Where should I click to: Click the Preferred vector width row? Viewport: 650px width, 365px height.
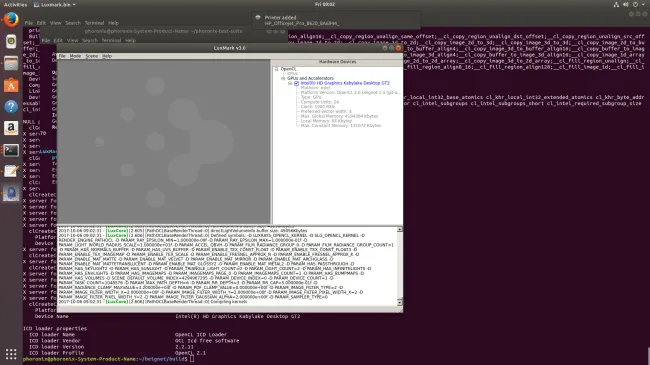pyautogui.click(x=326, y=112)
